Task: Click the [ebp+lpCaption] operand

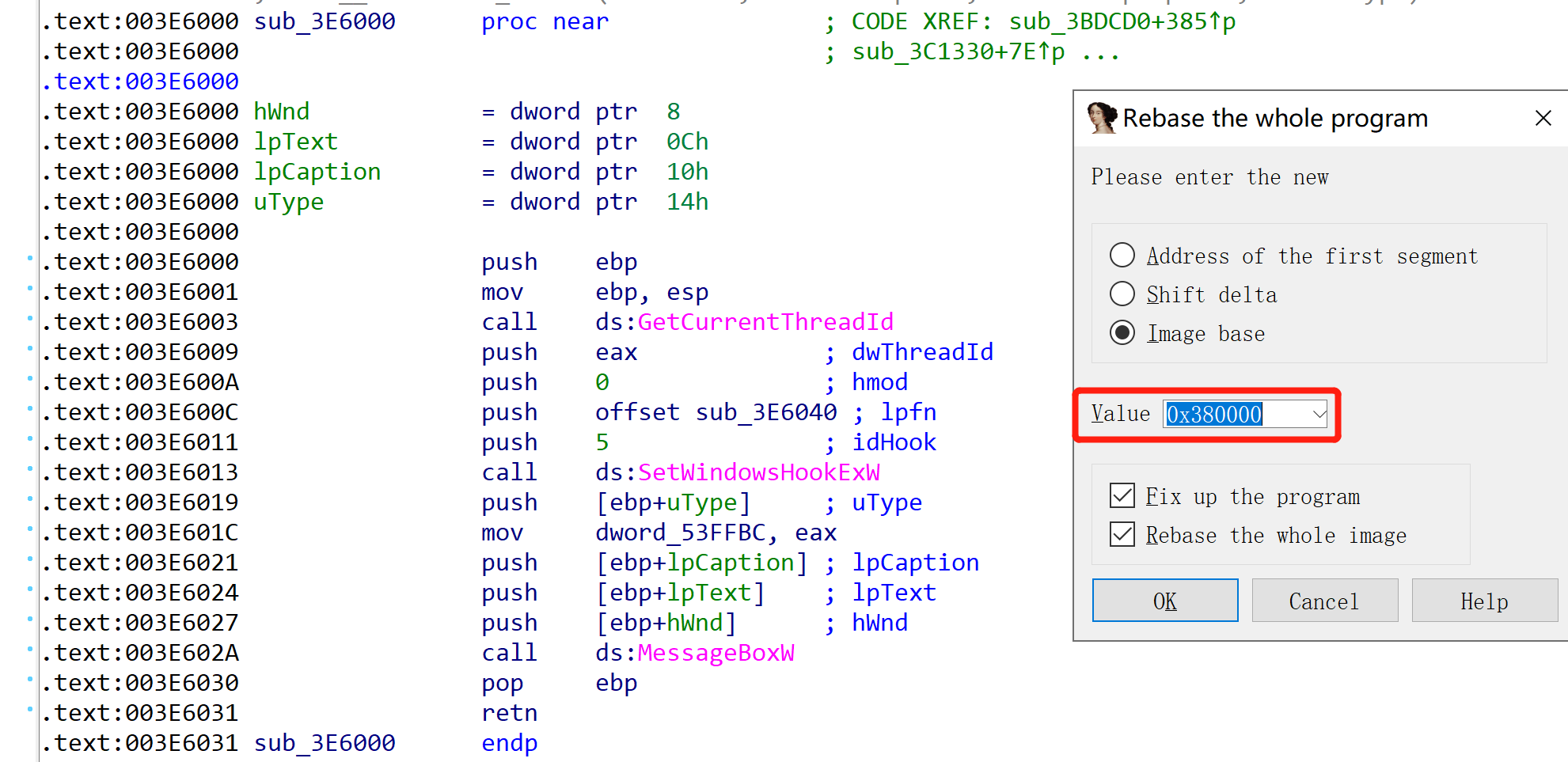Action: pyautogui.click(x=701, y=563)
